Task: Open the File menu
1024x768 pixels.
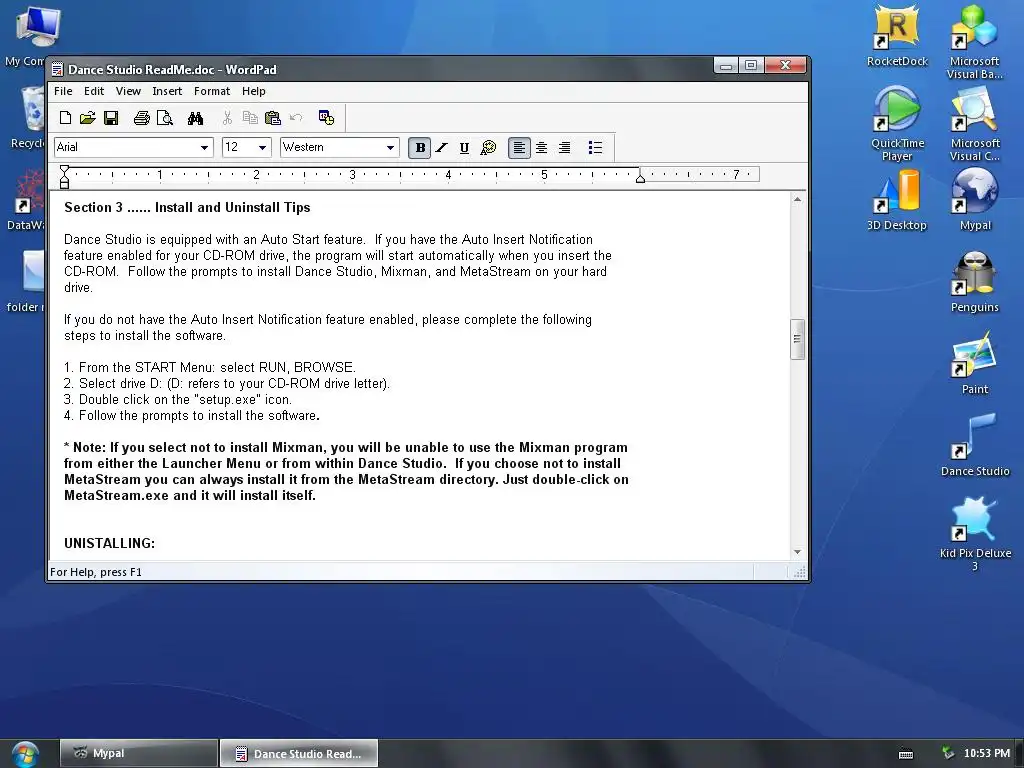Action: [x=63, y=91]
